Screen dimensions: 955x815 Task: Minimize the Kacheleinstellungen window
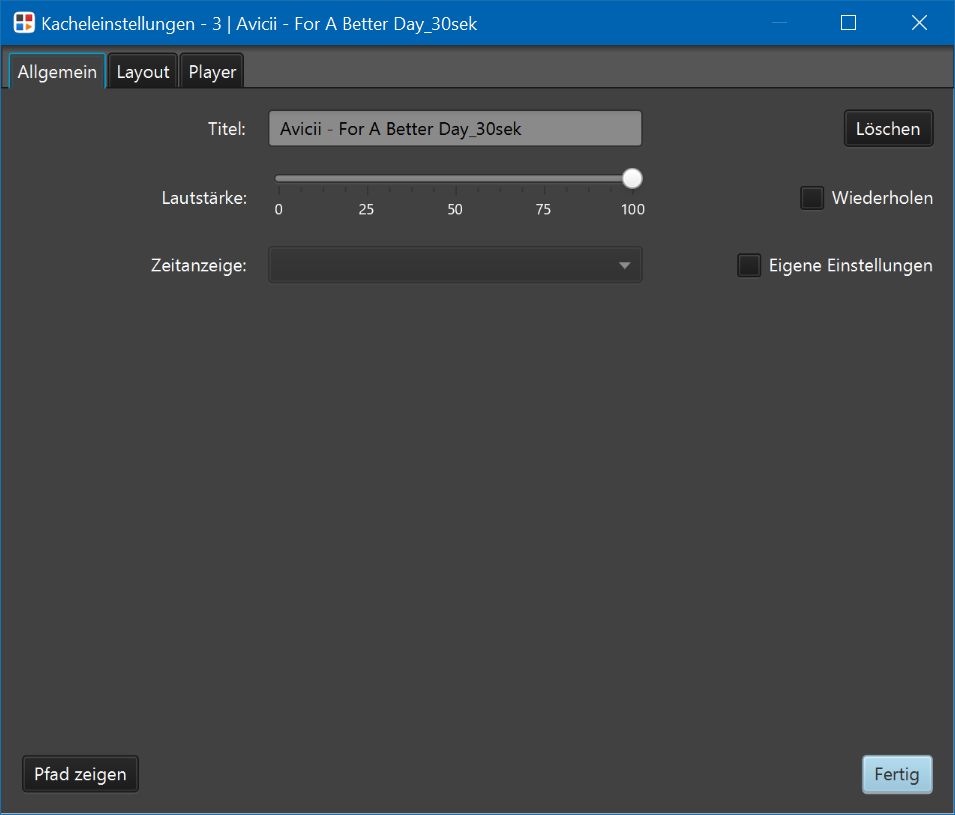tap(779, 23)
